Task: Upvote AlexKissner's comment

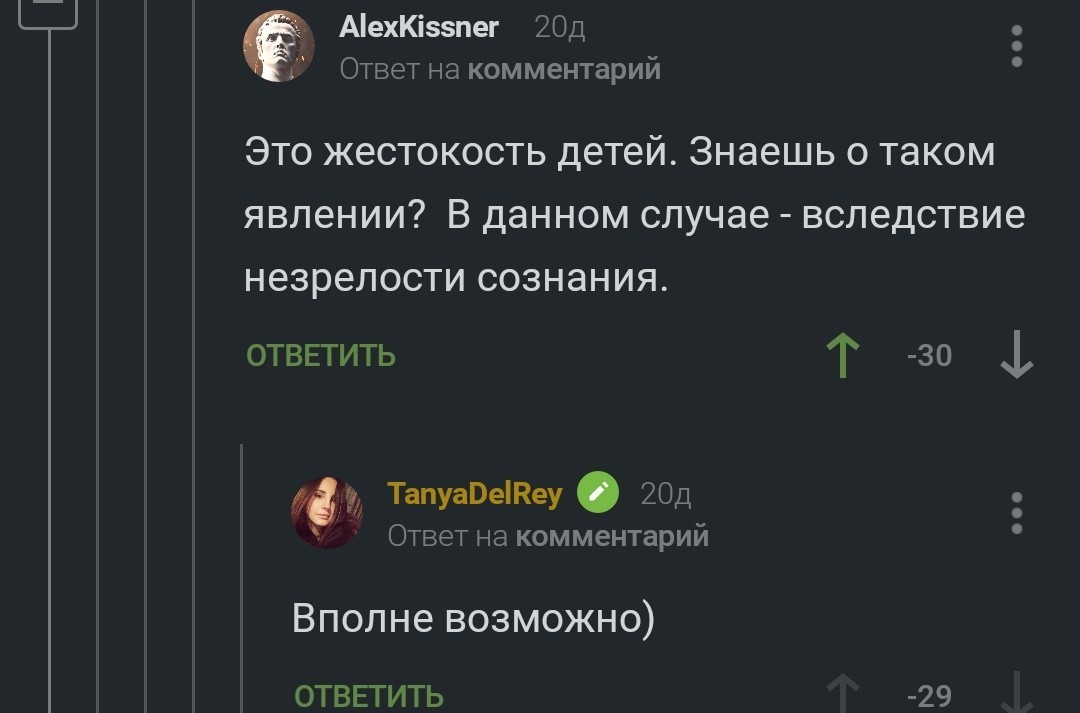Action: click(843, 356)
